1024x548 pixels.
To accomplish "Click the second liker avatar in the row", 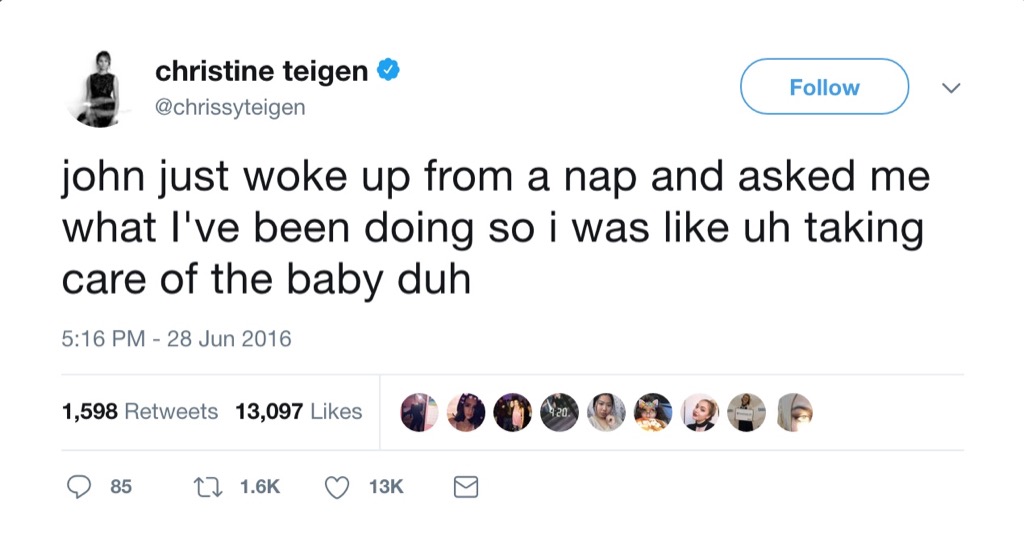I will (x=466, y=412).
